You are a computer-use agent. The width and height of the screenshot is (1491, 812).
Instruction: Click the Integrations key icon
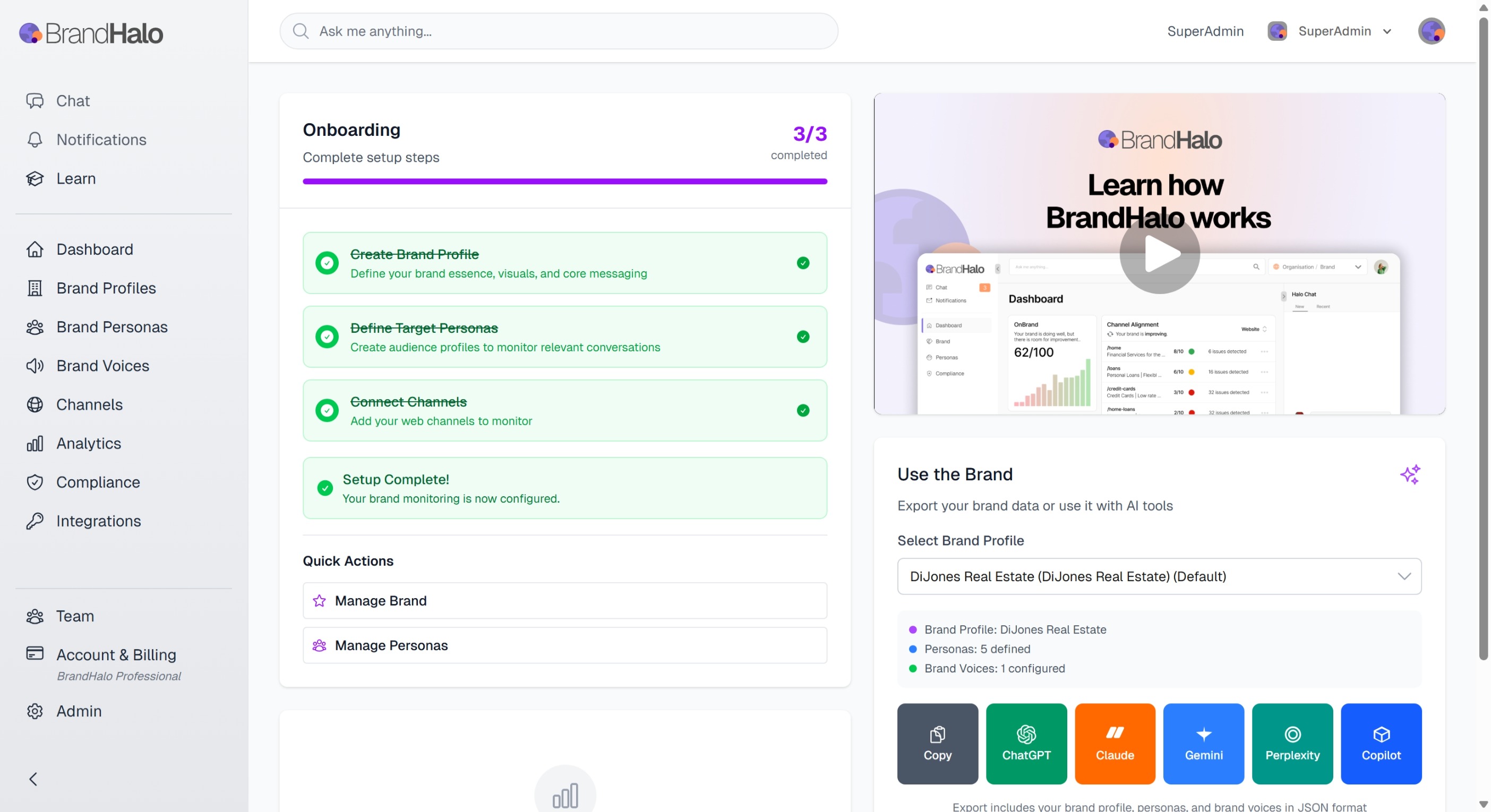click(35, 521)
